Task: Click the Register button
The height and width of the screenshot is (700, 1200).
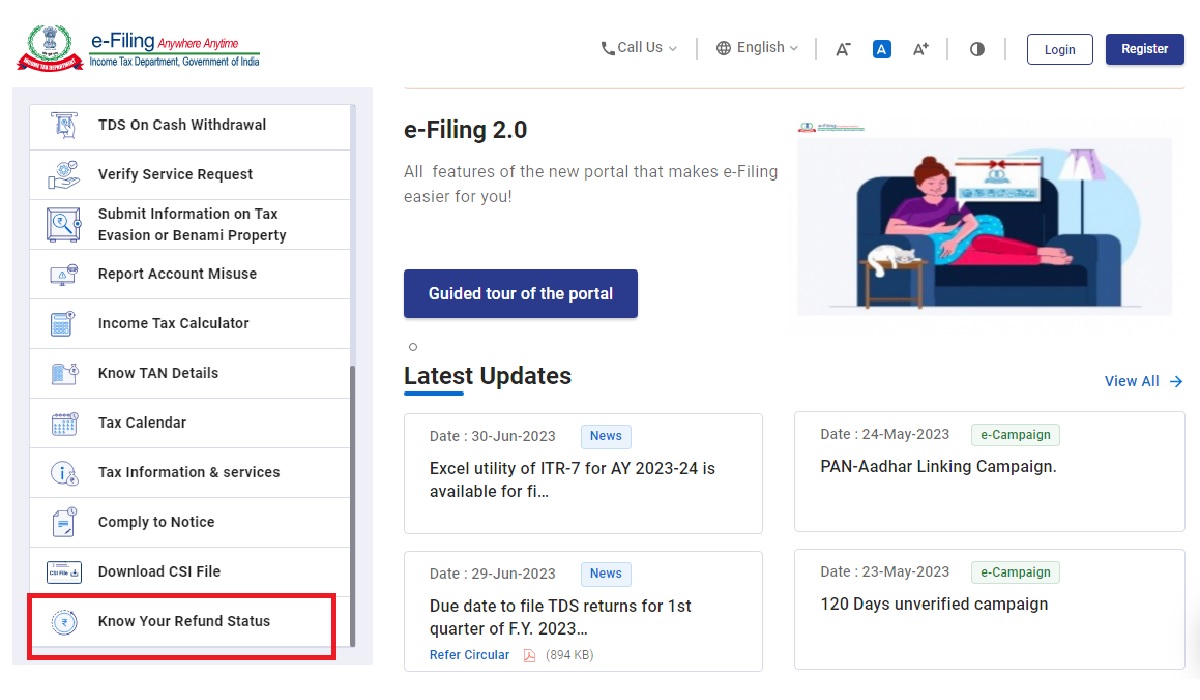Action: click(1144, 49)
